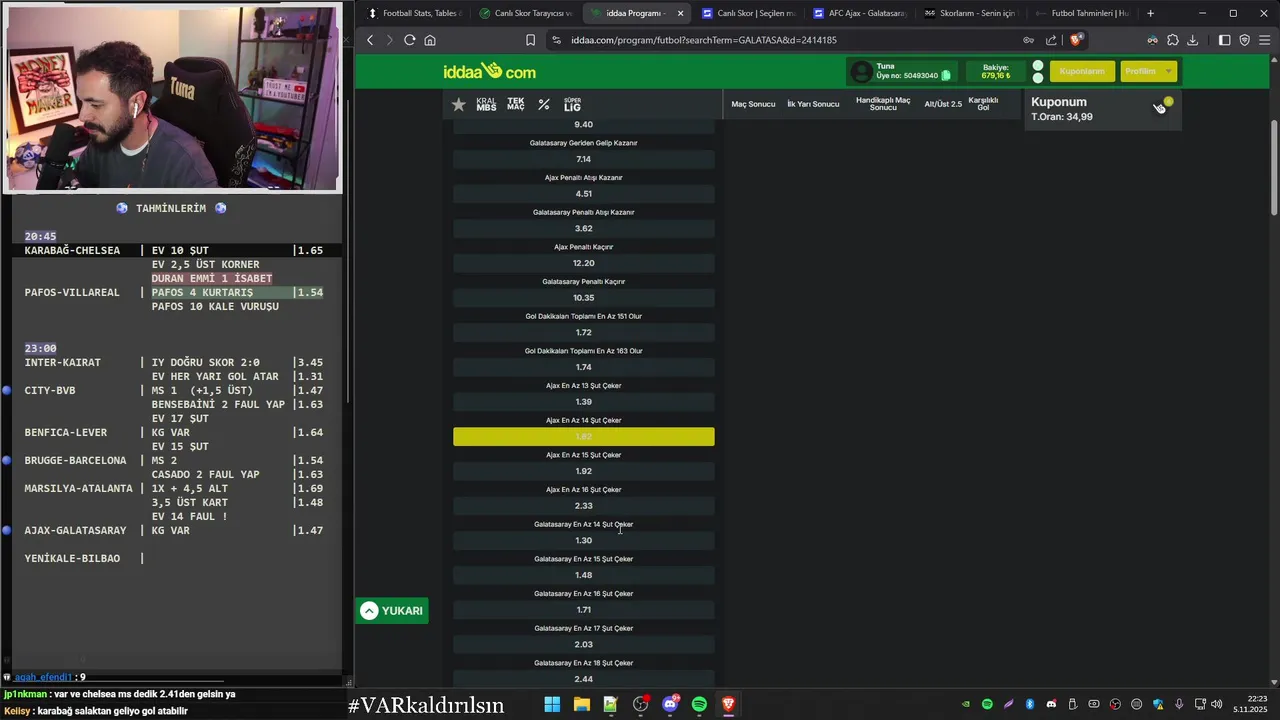
Task: Toggle the browser sidebar panel icon
Action: 1224,40
